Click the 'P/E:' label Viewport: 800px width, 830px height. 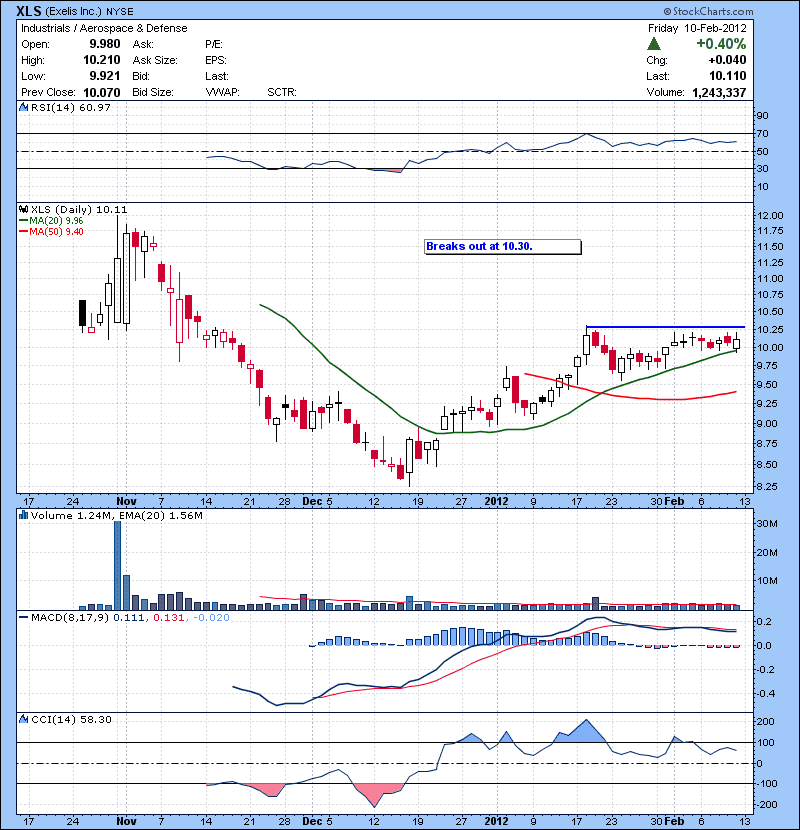pyautogui.click(x=214, y=44)
